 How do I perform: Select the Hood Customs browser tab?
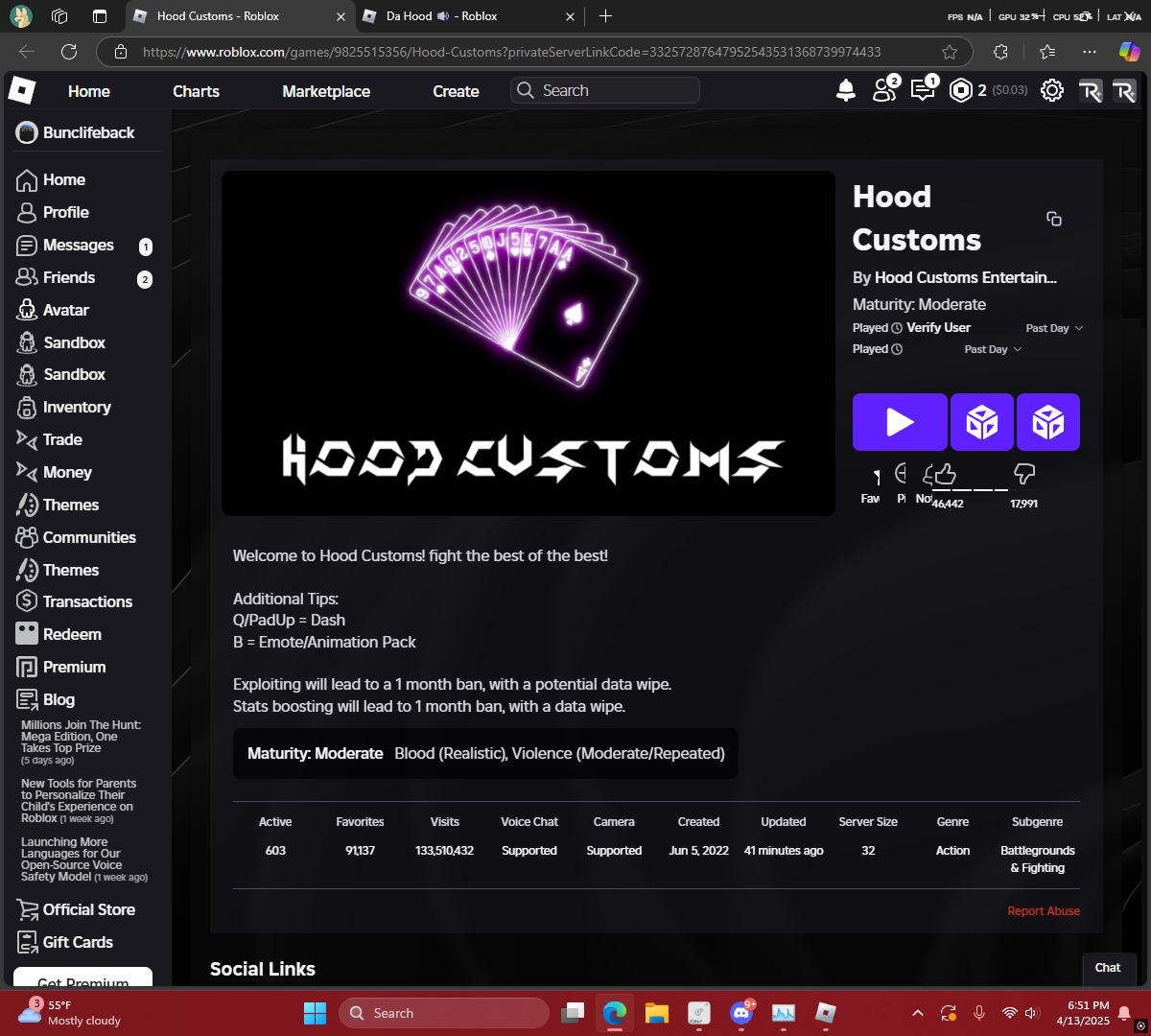pos(240,16)
